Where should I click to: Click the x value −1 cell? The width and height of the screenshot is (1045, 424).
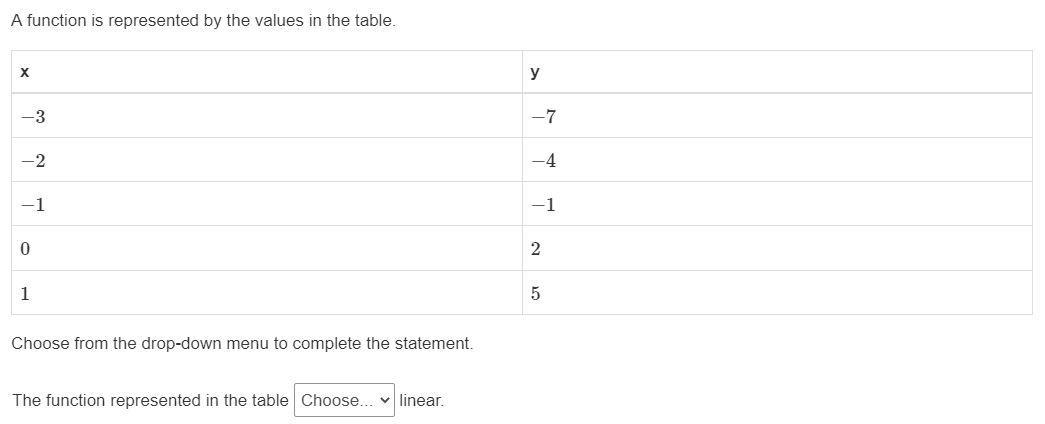pos(267,204)
